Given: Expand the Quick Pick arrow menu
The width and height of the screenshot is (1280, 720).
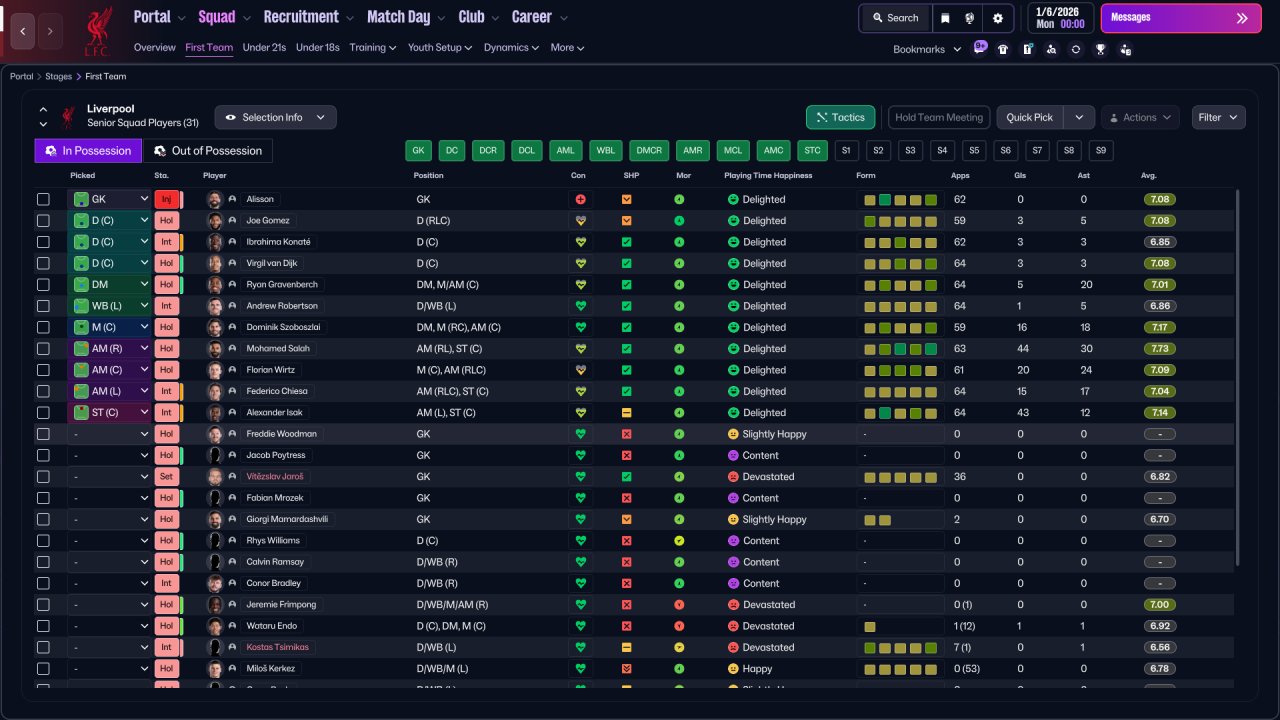Looking at the screenshot, I should 1079,117.
